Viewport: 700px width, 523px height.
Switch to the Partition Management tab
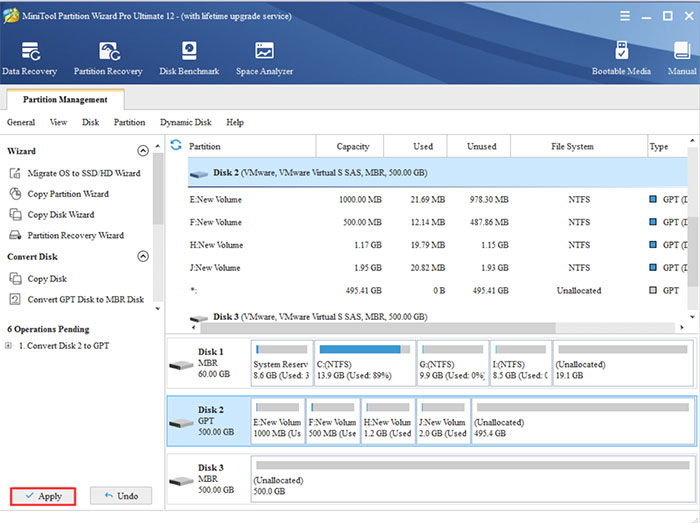click(65, 99)
